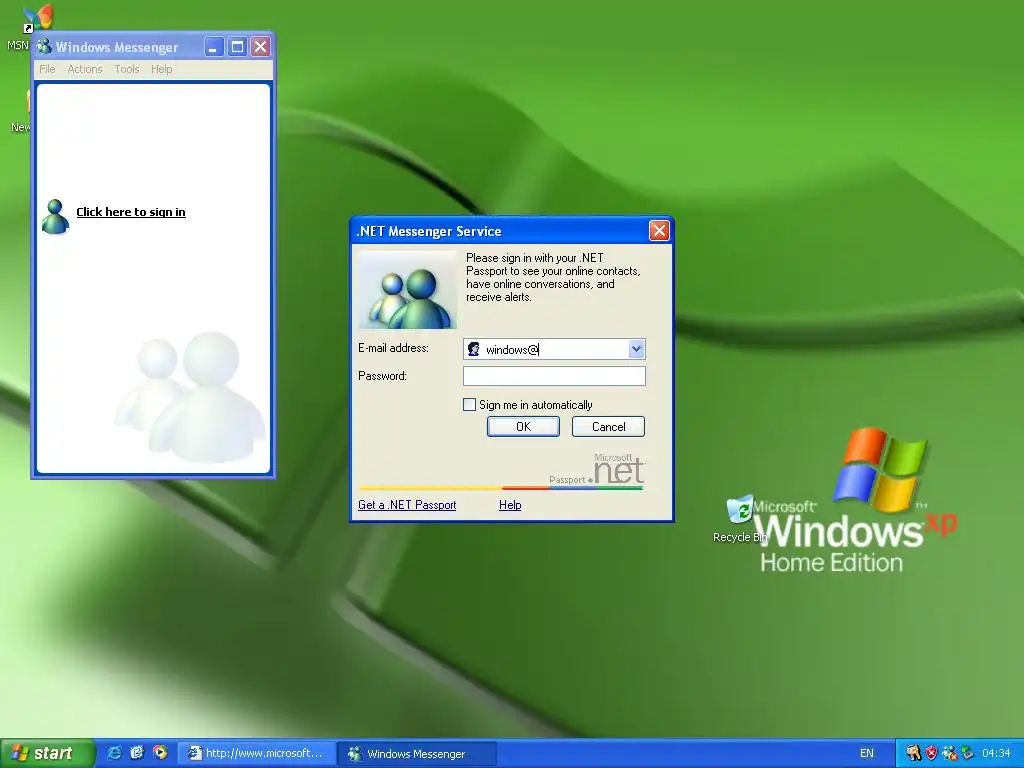Minimize the Windows Messenger window
This screenshot has width=1024, height=768.
click(214, 46)
